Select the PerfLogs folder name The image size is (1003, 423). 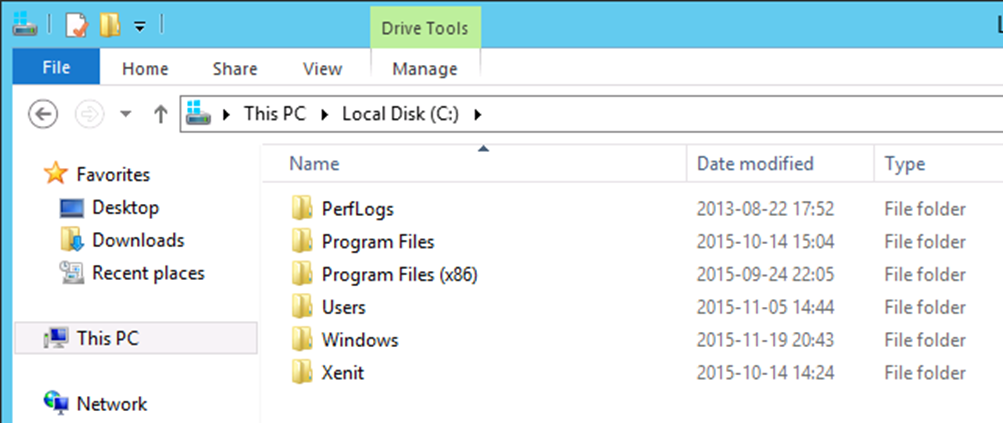[x=358, y=209]
